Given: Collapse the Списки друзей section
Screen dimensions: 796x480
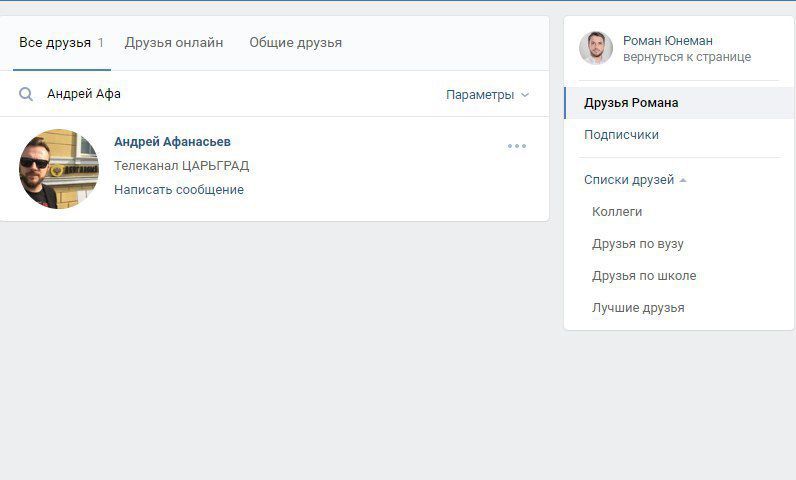Looking at the screenshot, I should point(635,180).
